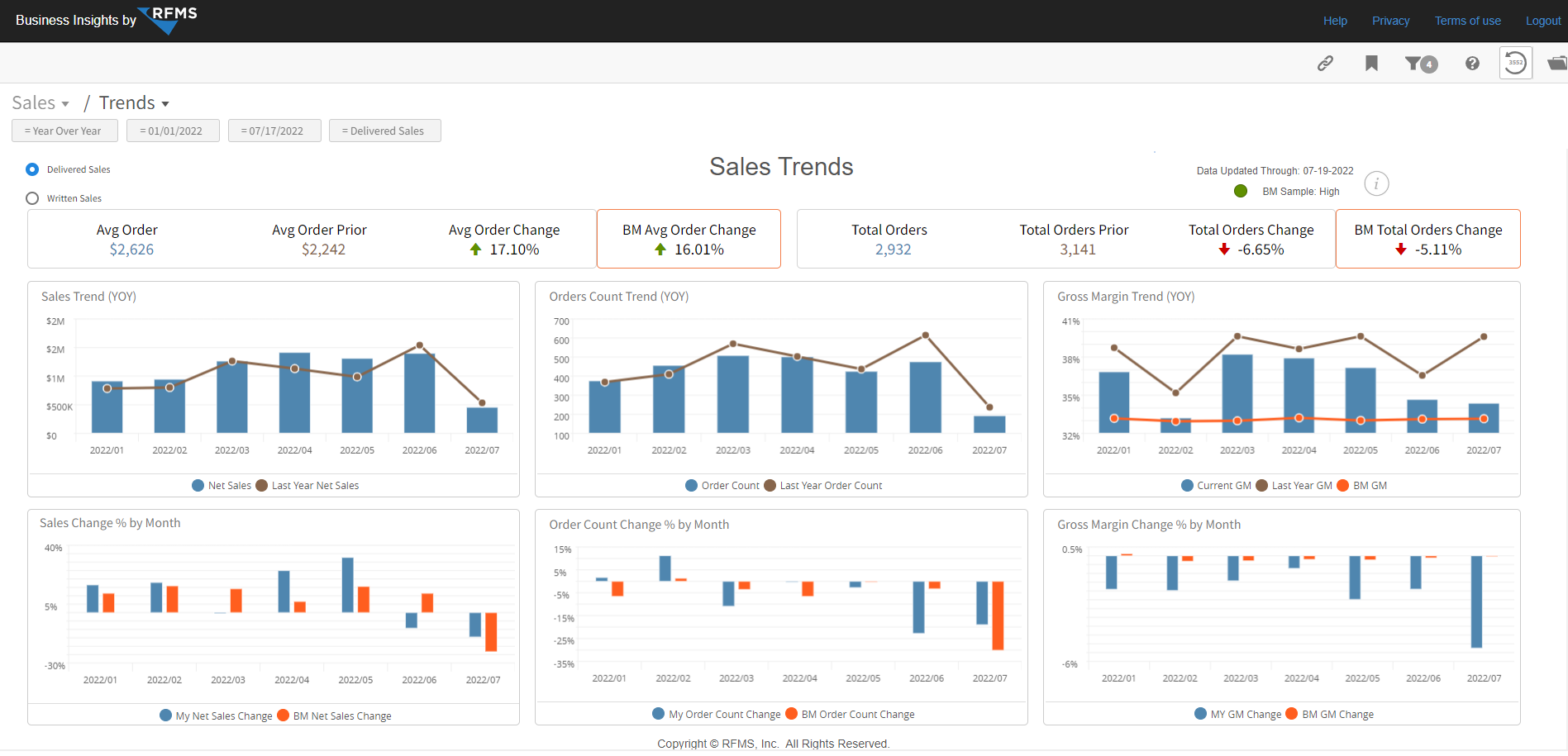This screenshot has width=1568, height=756.
Task: Toggle MY GM Change legend entry
Action: (x=1238, y=714)
